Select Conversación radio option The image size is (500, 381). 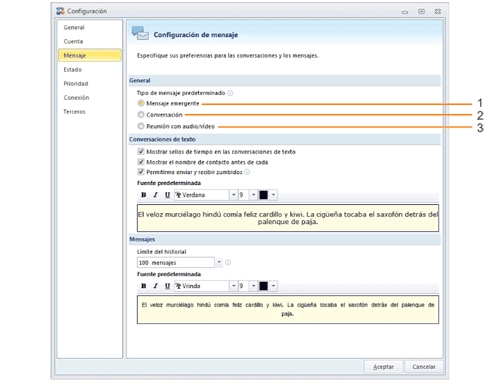pos(141,115)
